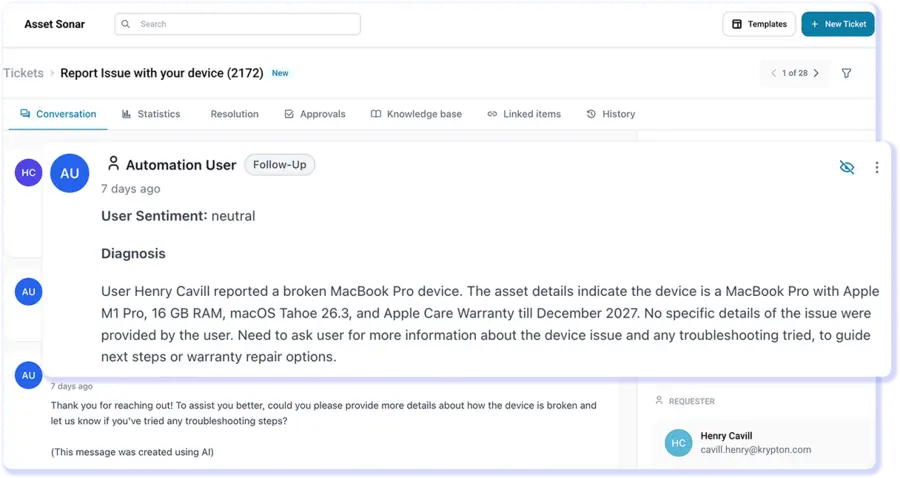The image size is (900, 478).
Task: Open the three-dot message options menu
Action: coord(877,168)
